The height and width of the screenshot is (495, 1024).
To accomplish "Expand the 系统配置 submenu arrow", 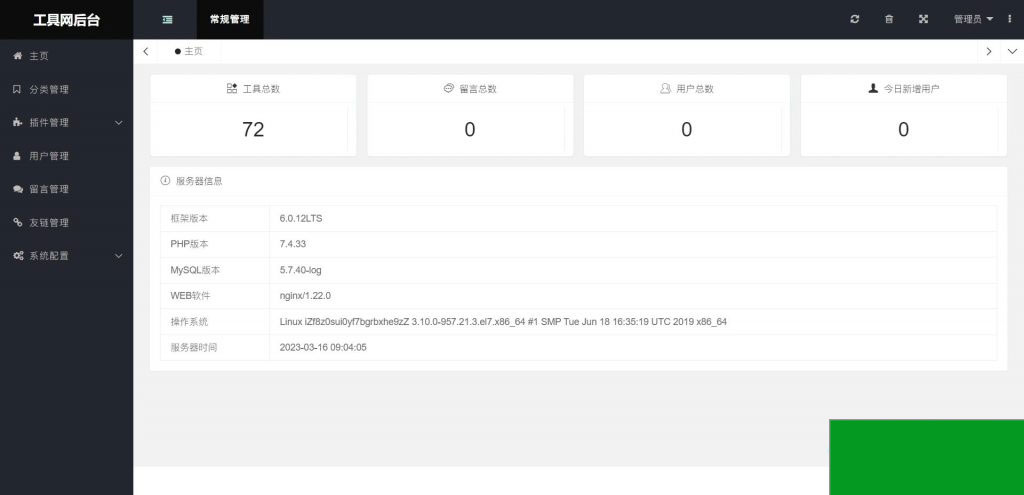I will 119,256.
